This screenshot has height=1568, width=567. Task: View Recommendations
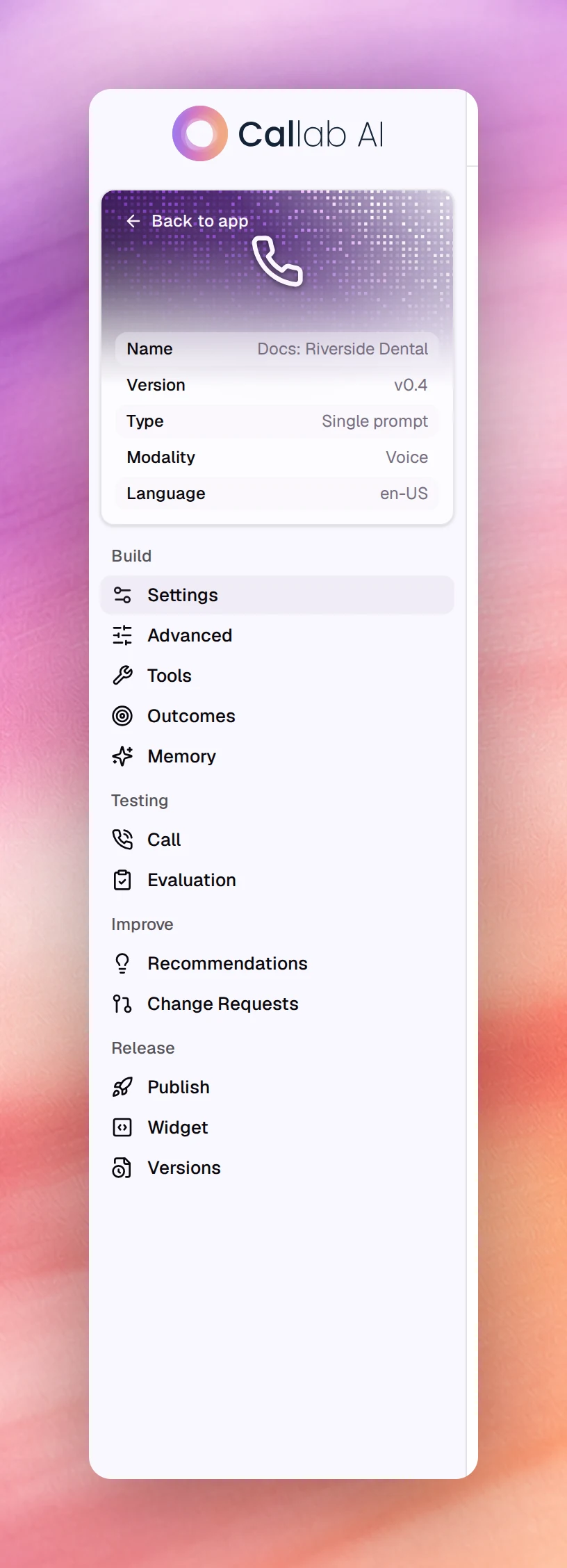pyautogui.click(x=277, y=963)
